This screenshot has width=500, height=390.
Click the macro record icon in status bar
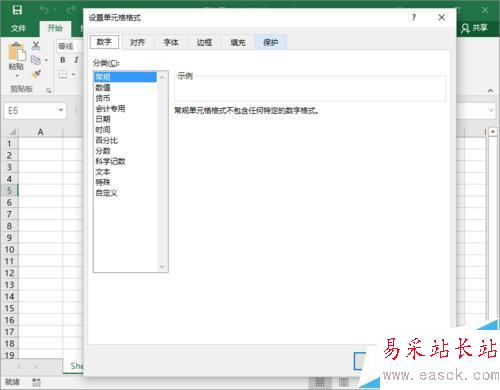(x=36, y=382)
